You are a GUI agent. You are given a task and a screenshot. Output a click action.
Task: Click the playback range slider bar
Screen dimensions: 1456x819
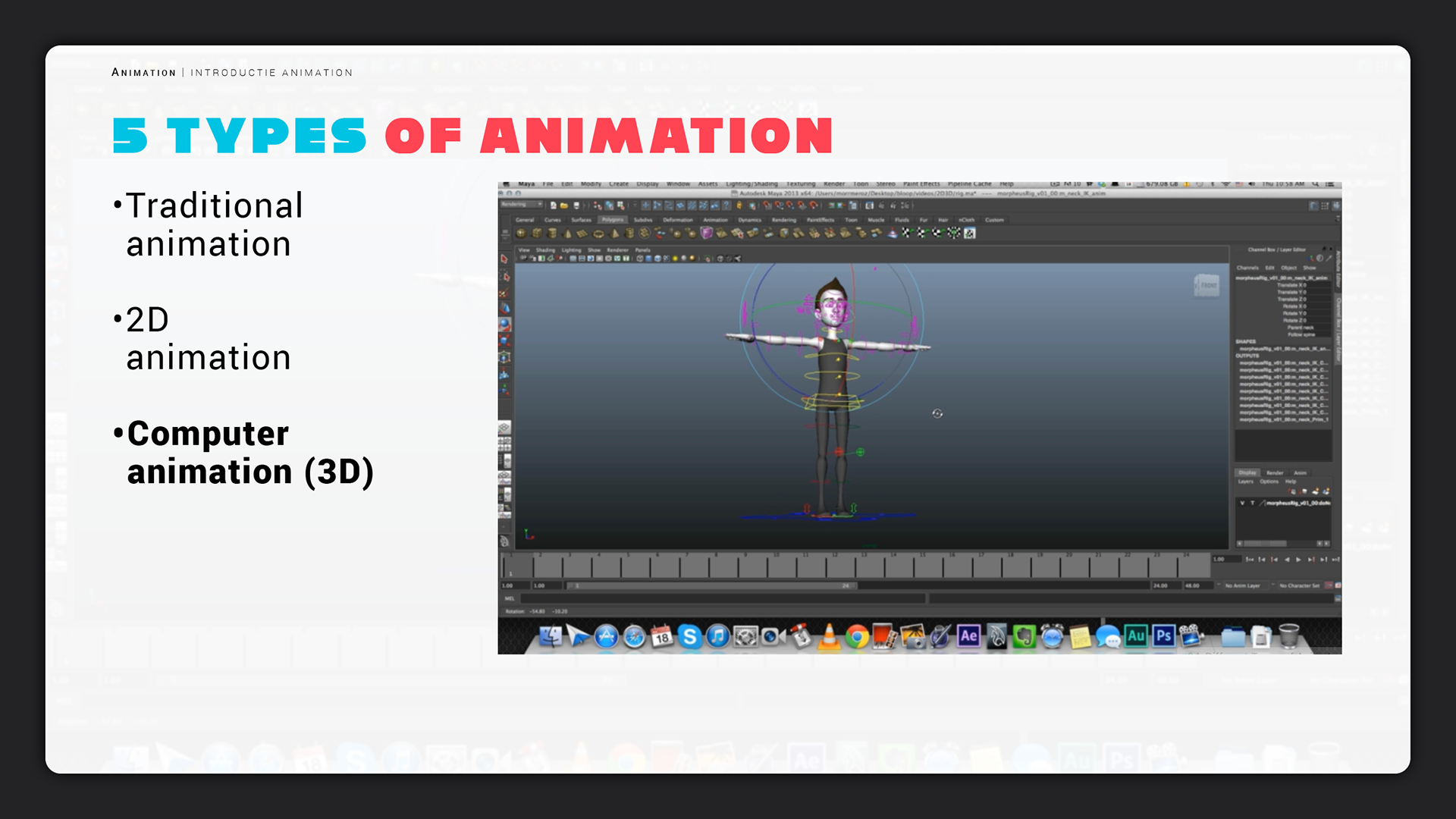coord(711,585)
